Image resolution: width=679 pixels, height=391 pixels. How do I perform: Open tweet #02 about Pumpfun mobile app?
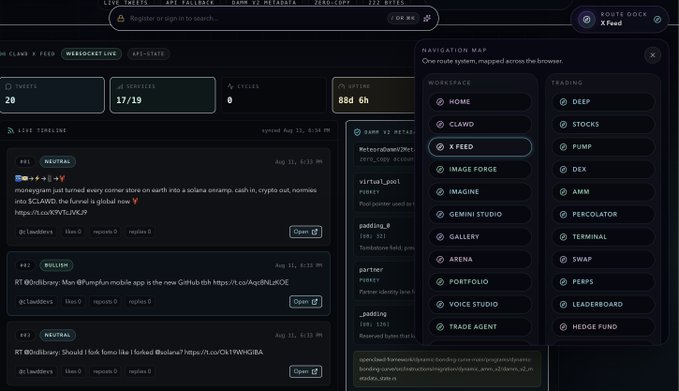pos(305,301)
